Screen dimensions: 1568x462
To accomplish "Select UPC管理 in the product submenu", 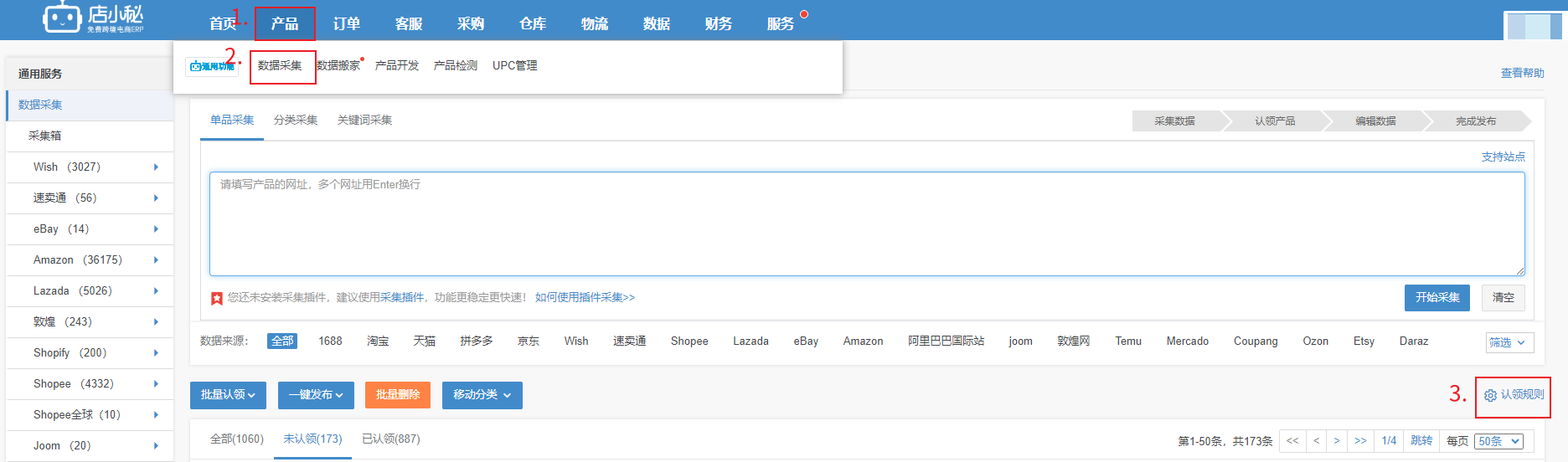I will [x=515, y=65].
